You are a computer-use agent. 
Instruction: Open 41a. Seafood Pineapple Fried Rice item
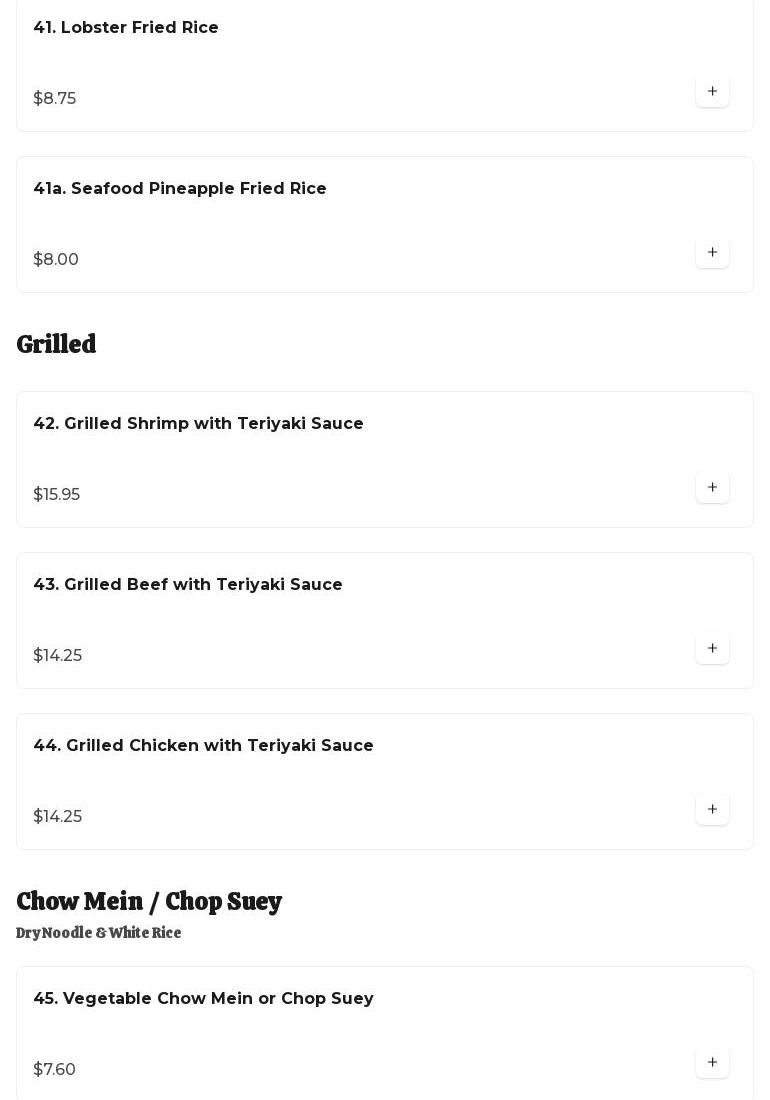180,189
